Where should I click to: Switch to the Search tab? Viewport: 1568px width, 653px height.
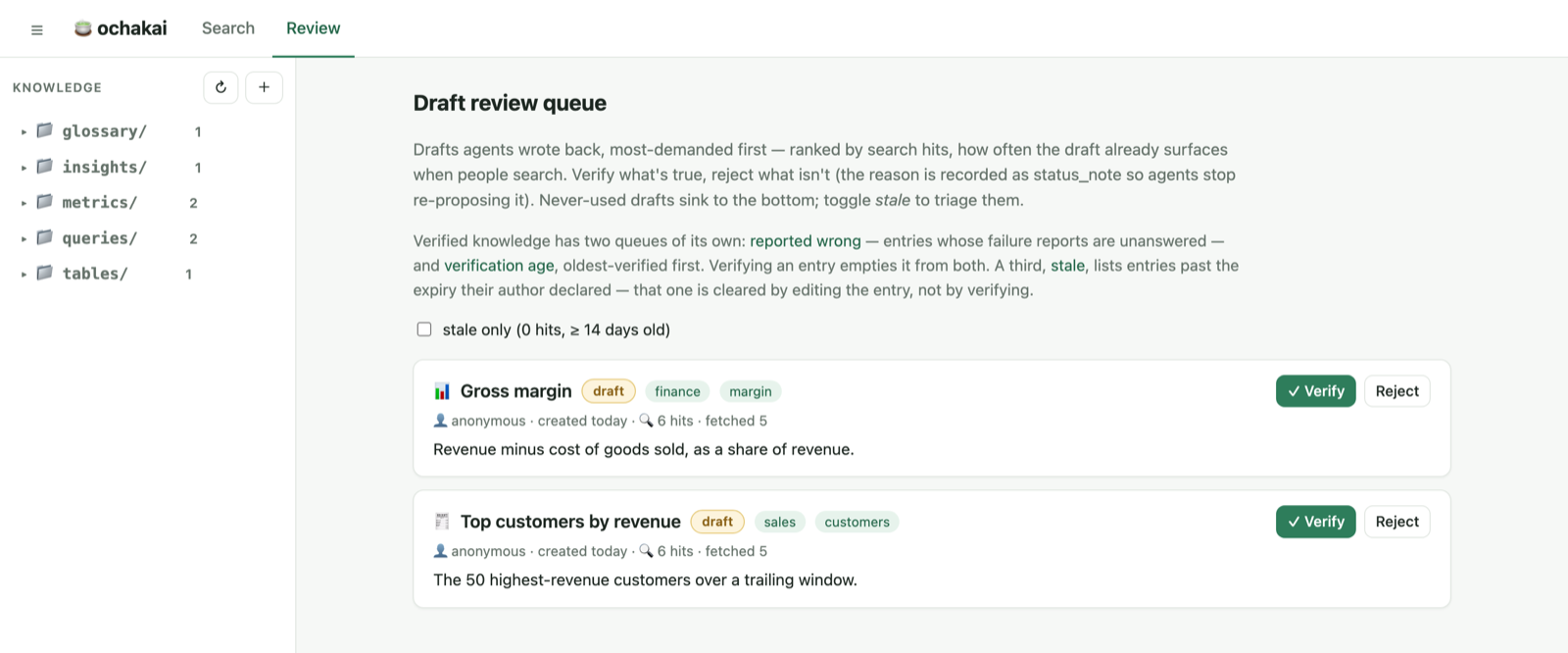[228, 28]
